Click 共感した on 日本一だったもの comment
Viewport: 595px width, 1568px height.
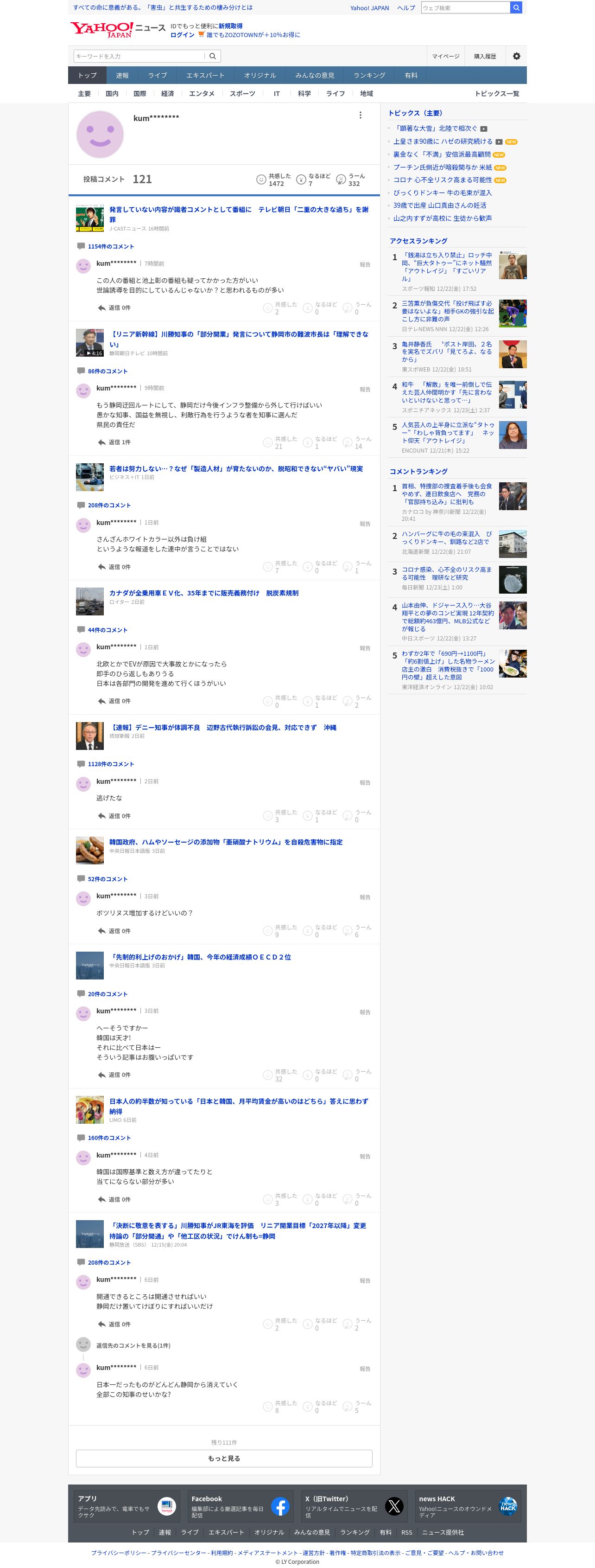click(268, 1407)
